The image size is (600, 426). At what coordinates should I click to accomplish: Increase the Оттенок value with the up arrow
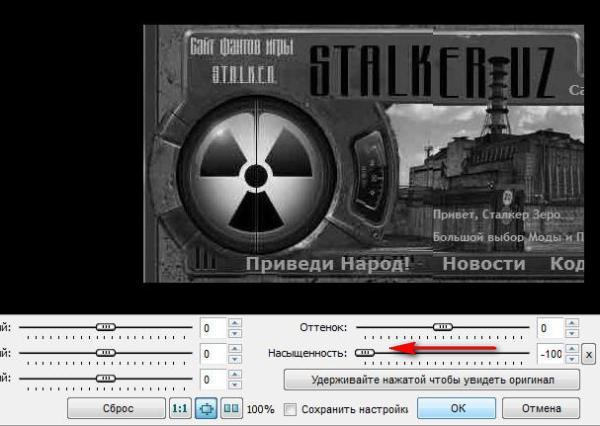tap(572, 323)
